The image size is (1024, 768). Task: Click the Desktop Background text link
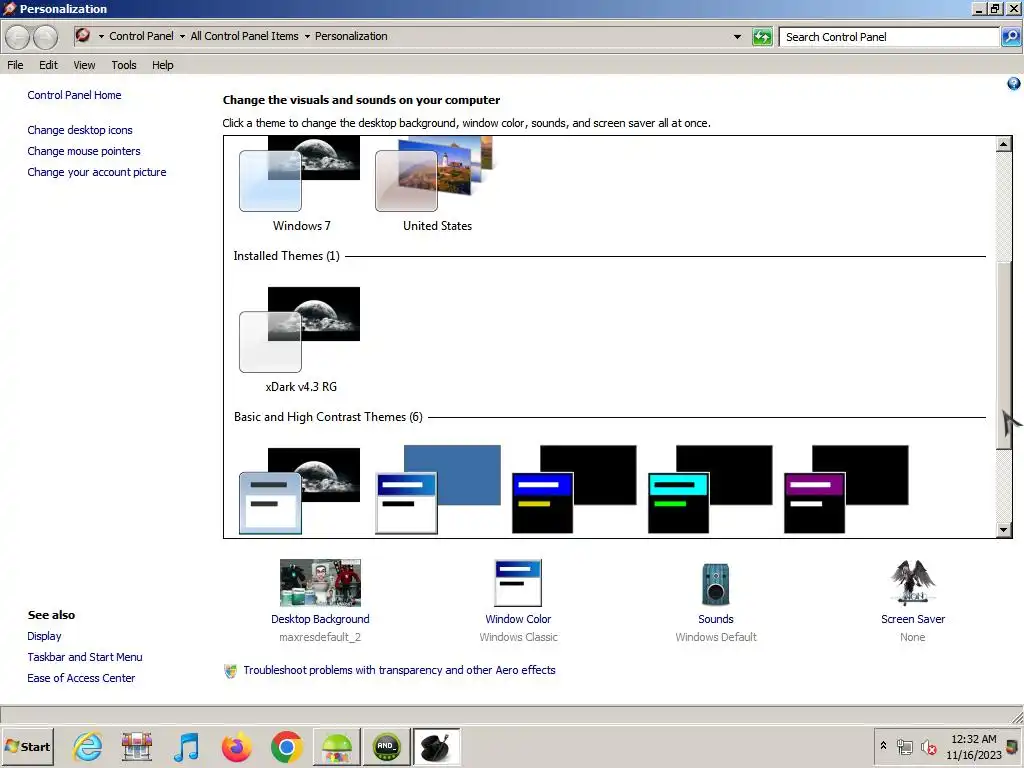pyautogui.click(x=320, y=619)
